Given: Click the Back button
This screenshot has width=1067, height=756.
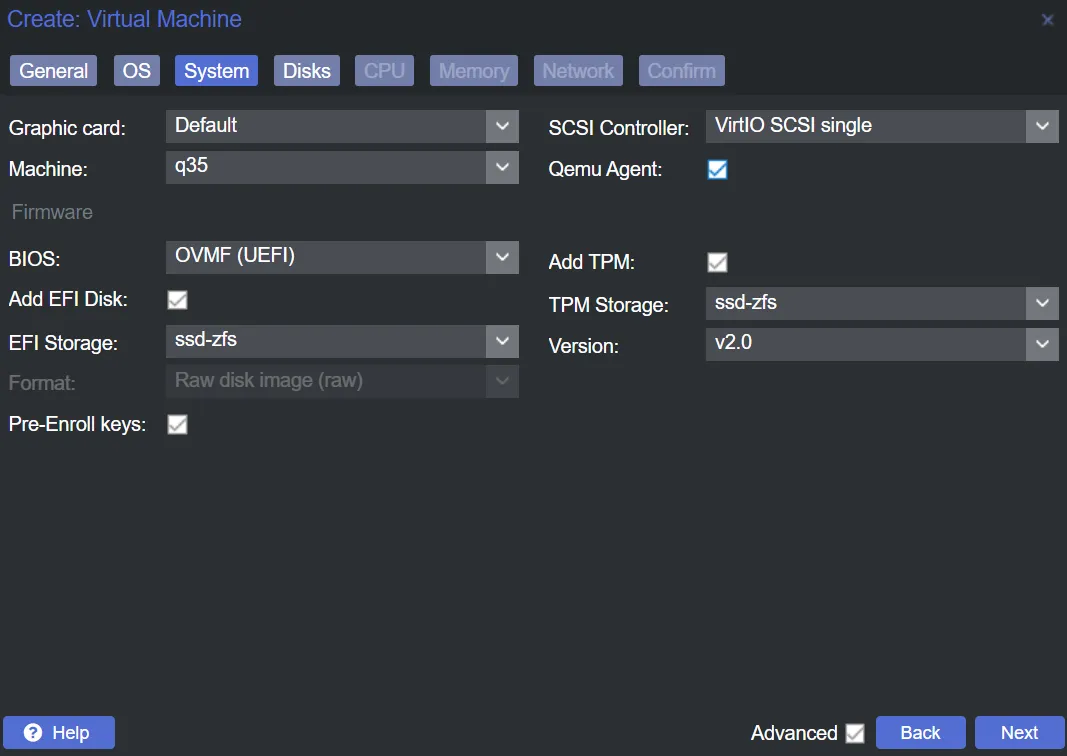Looking at the screenshot, I should point(920,733).
